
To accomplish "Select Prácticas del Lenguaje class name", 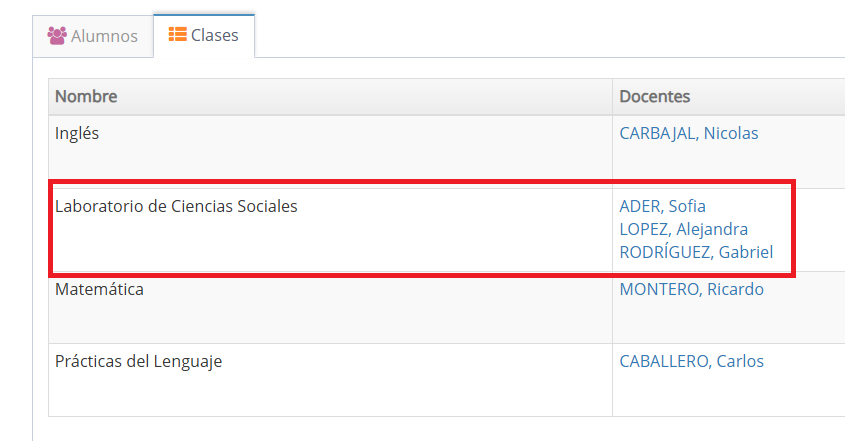I will (x=138, y=361).
